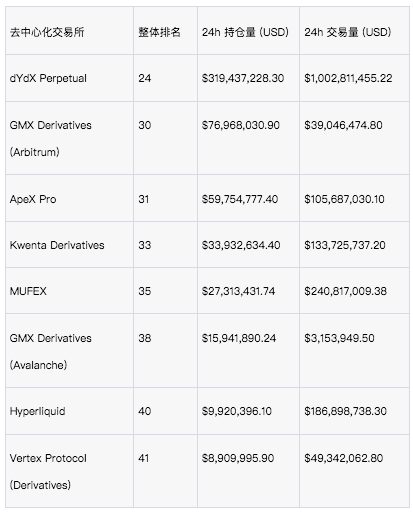413x513 pixels.
Task: Click the GMX Derivatives (Arbitrum) cell
Action: (50, 139)
